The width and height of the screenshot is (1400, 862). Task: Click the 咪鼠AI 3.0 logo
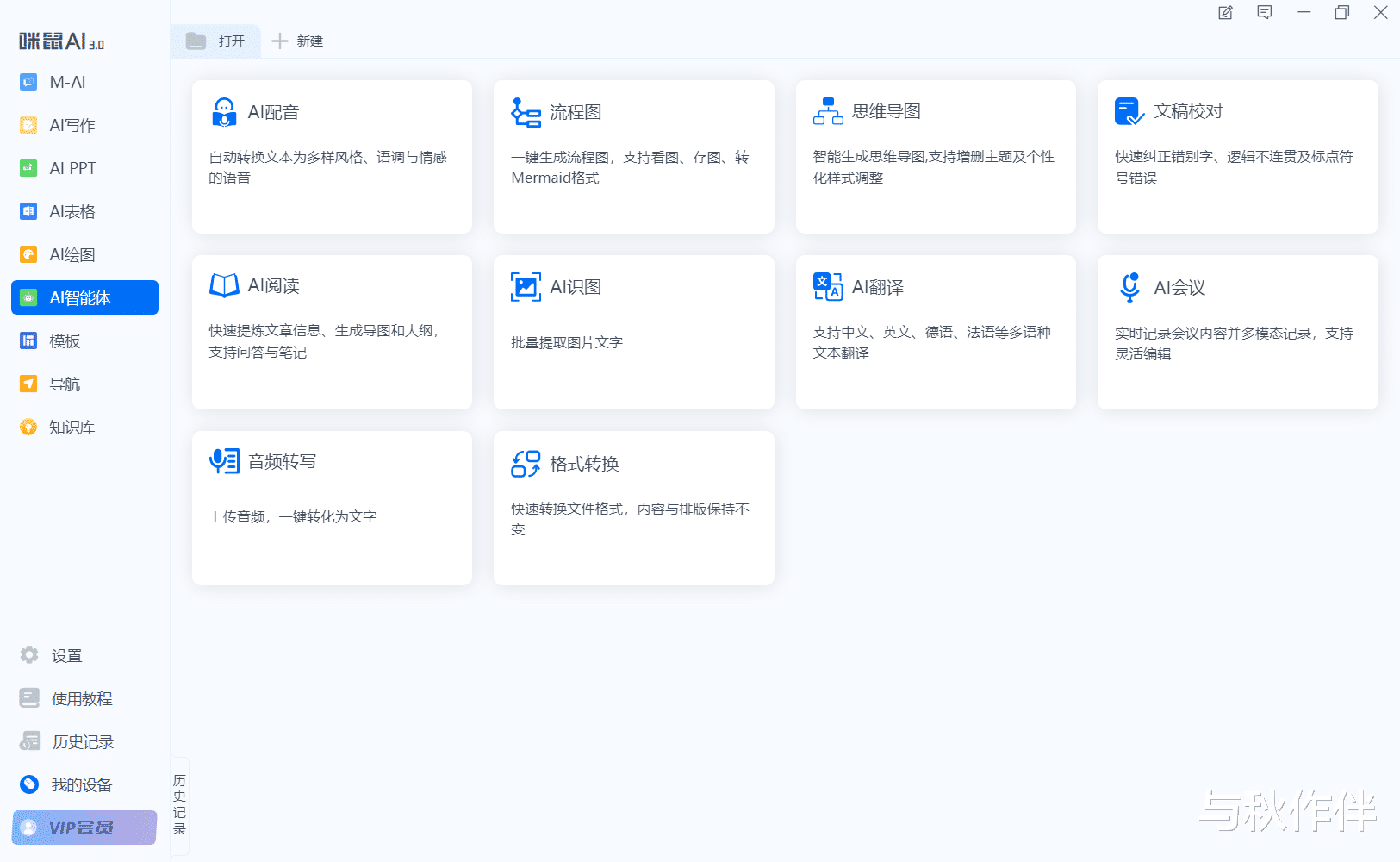62,41
